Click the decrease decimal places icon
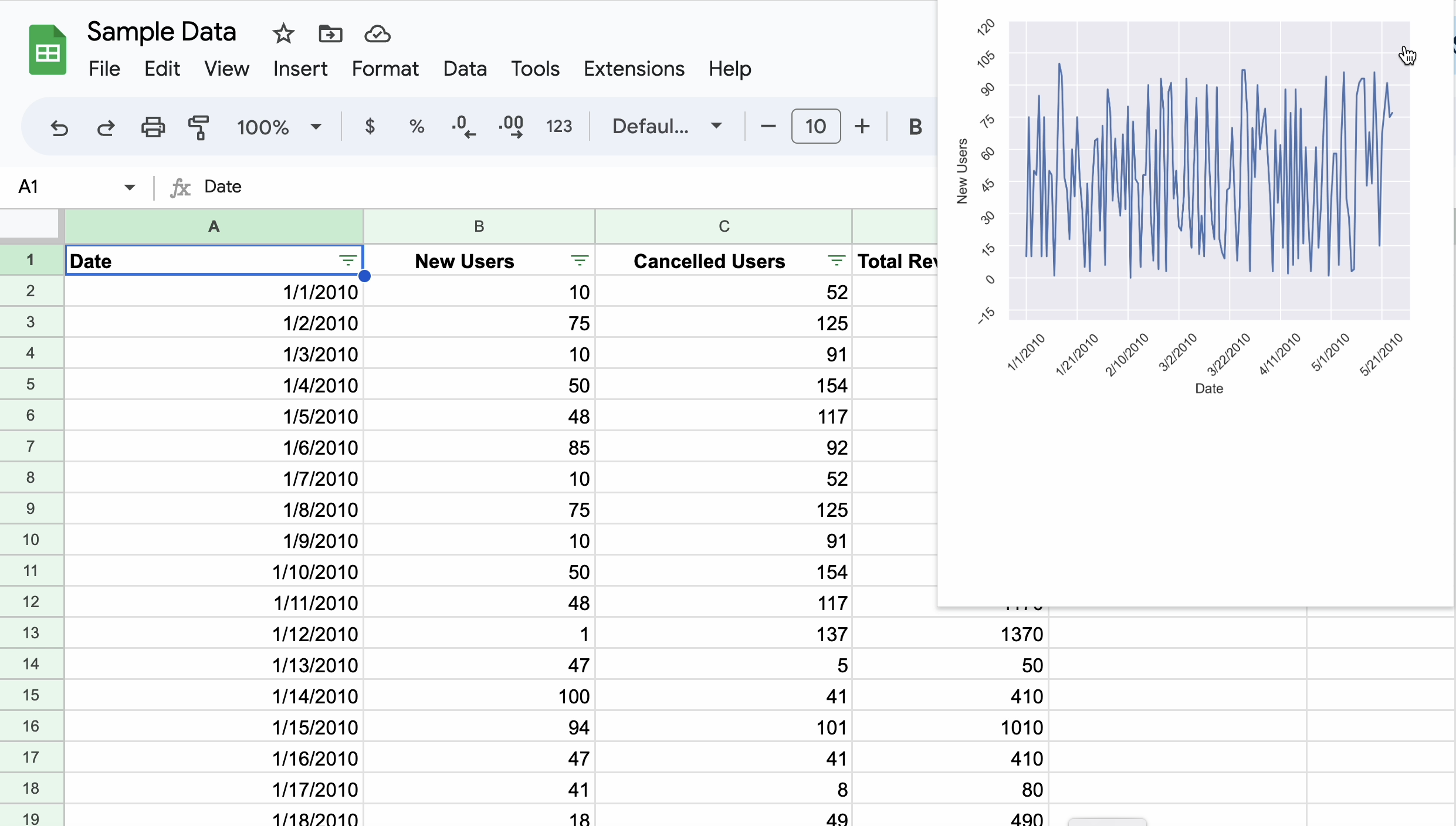1456x826 pixels. pyautogui.click(x=463, y=126)
